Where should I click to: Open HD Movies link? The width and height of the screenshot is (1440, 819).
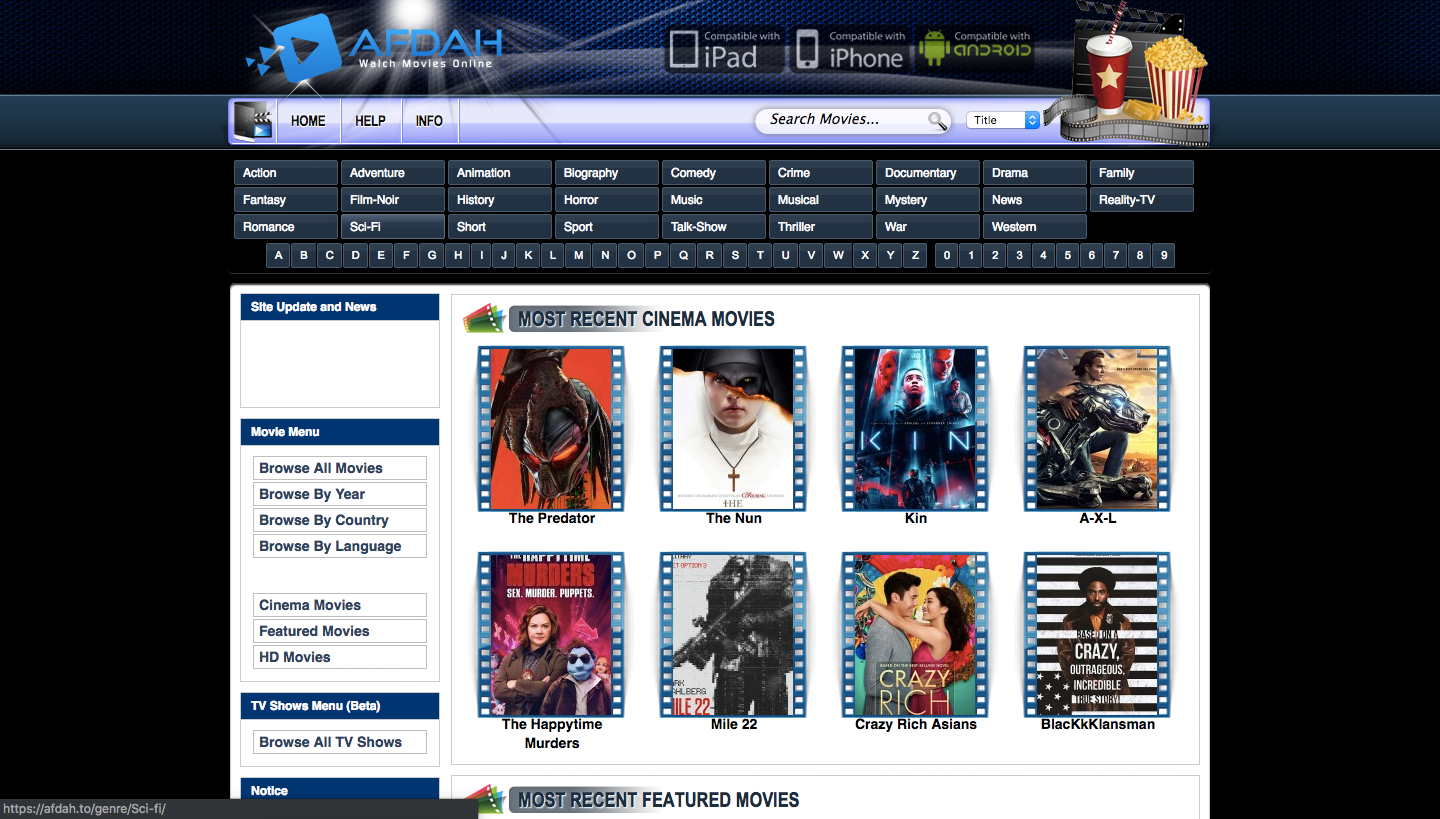tap(340, 657)
